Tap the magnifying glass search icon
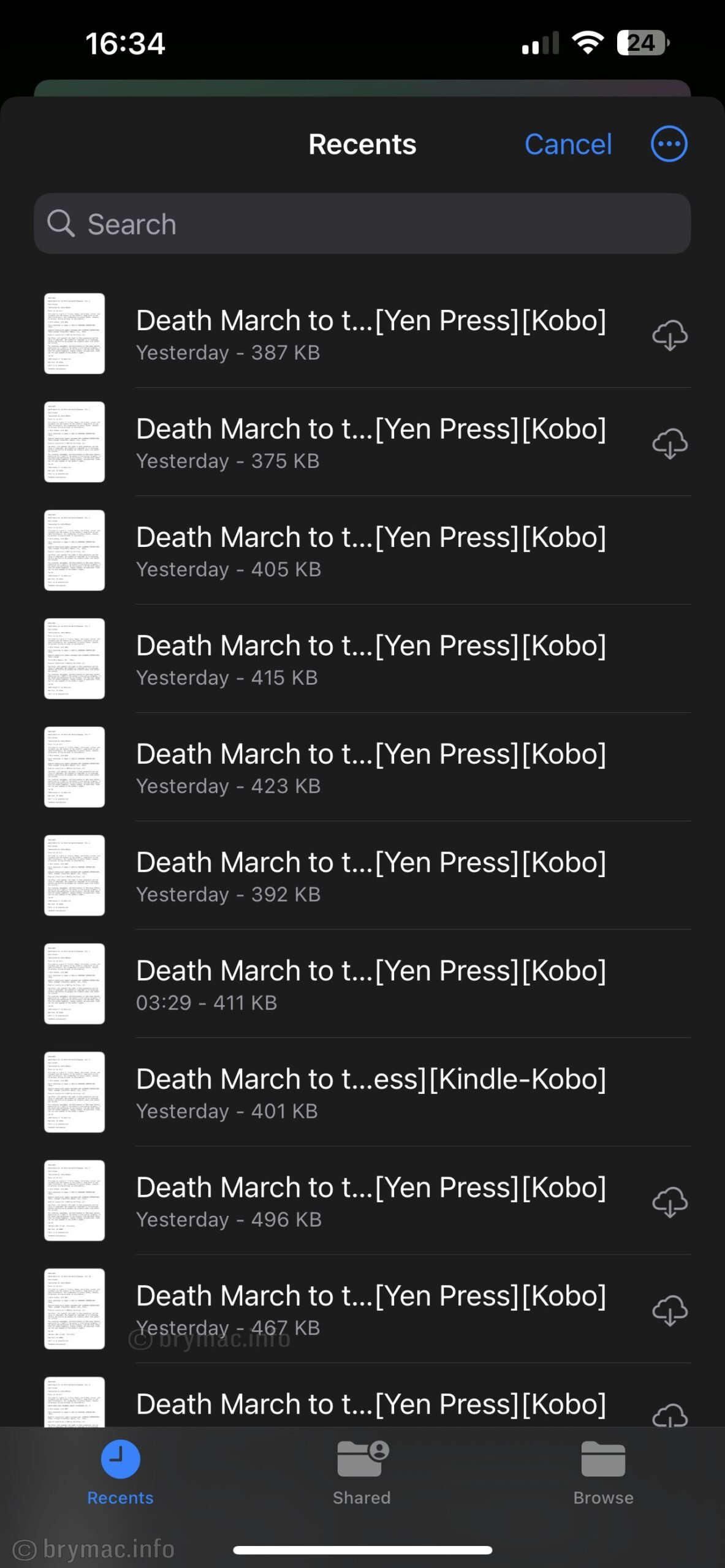 tap(61, 224)
